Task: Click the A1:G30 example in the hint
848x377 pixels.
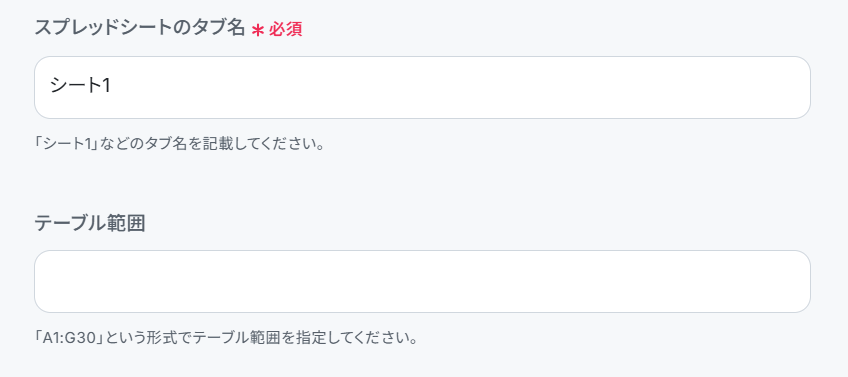Action: coord(69,339)
